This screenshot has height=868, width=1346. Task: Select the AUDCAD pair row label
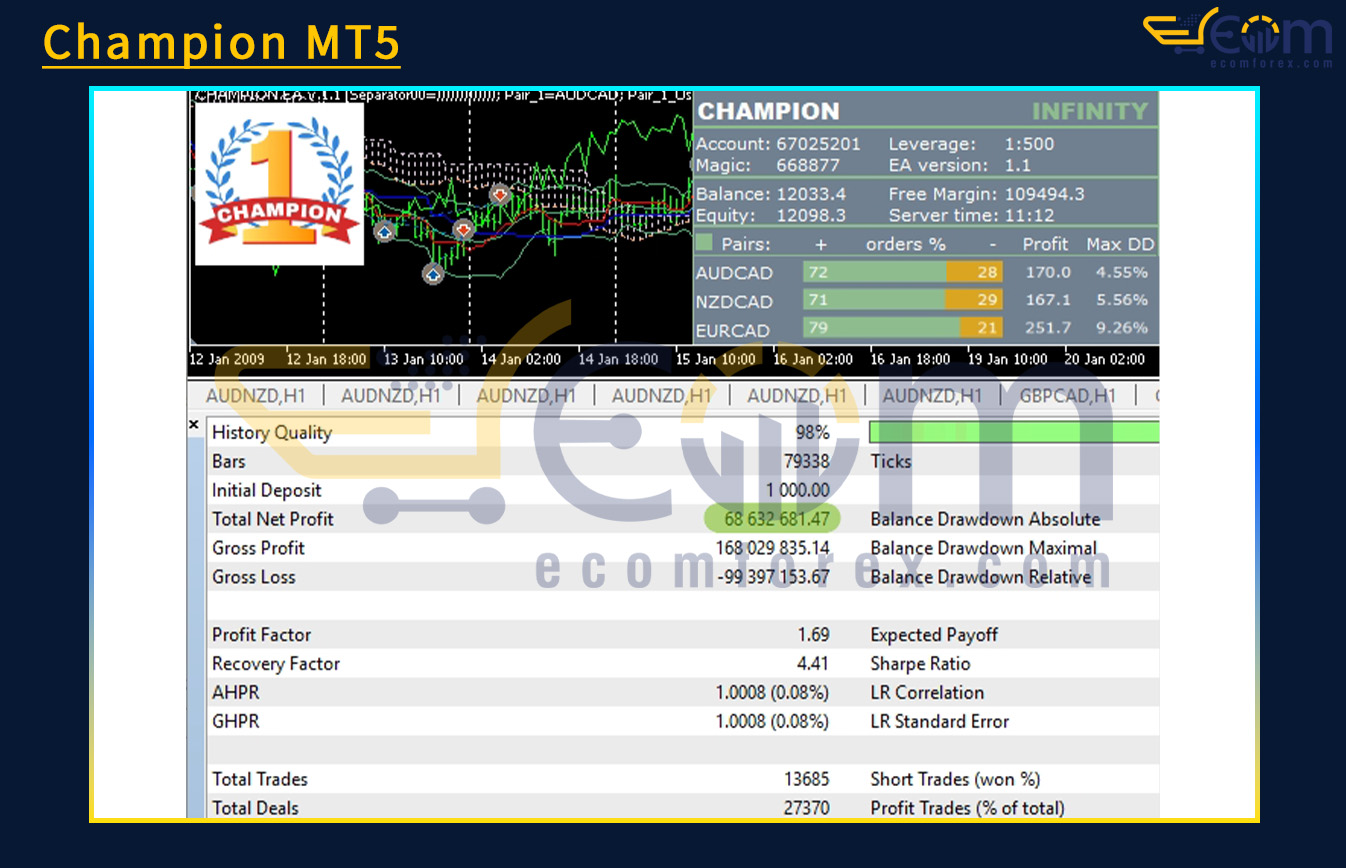click(x=734, y=273)
